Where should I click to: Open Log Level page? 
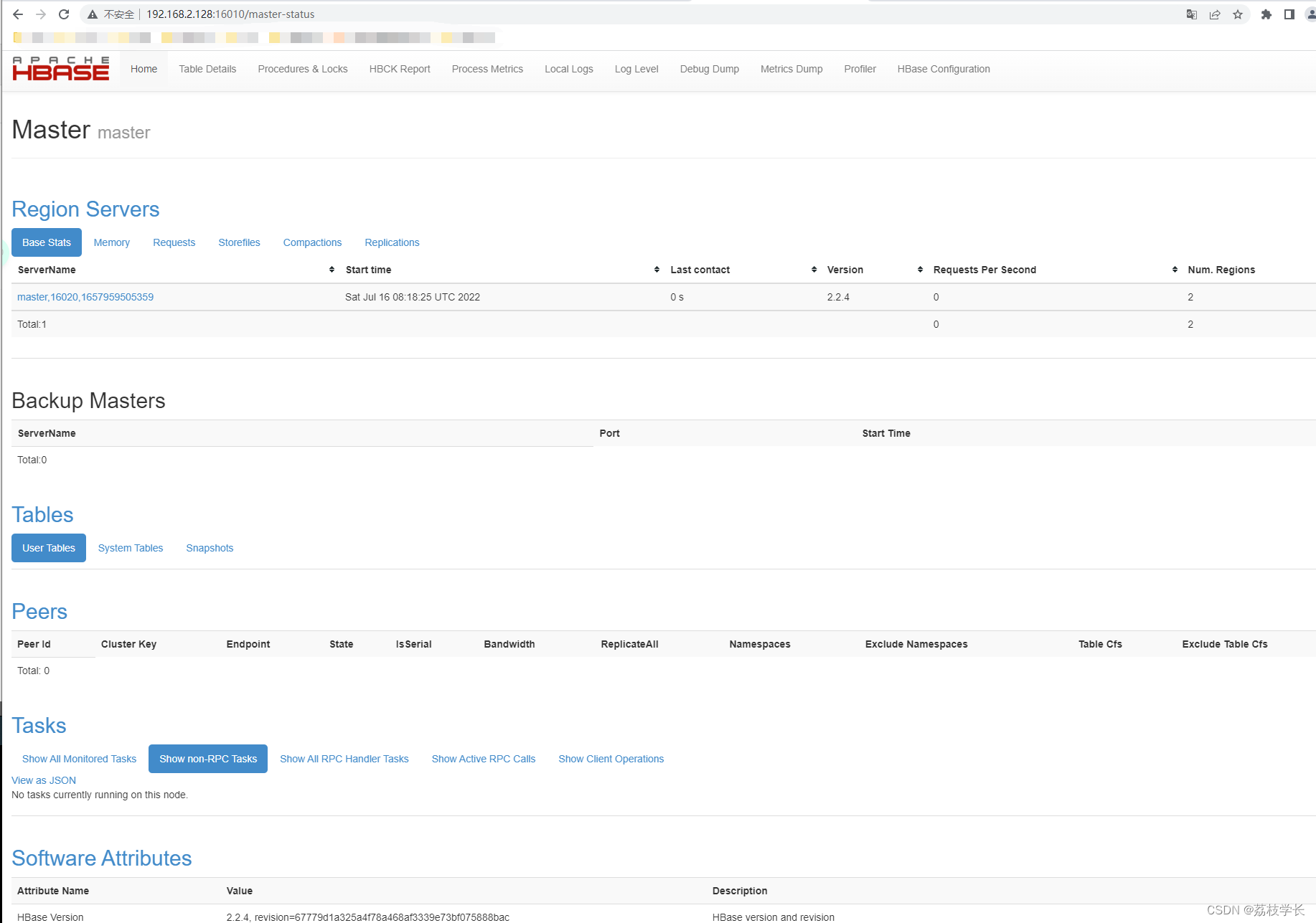[636, 69]
